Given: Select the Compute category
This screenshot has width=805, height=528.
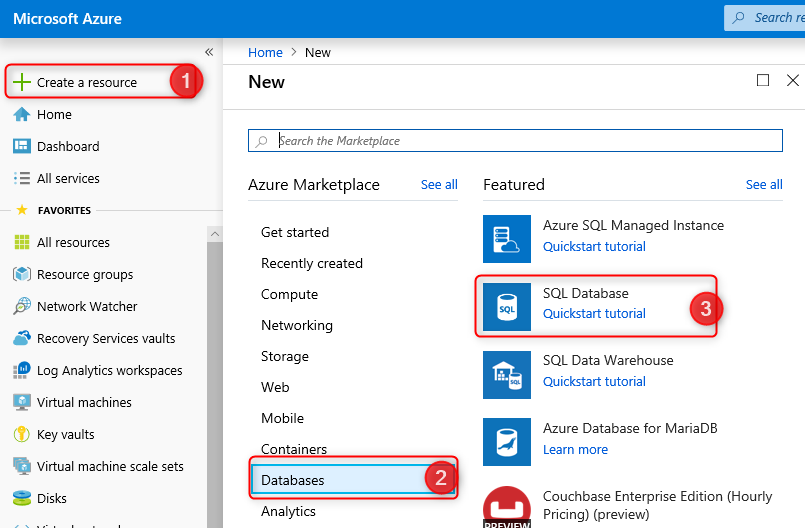Looking at the screenshot, I should (289, 294).
